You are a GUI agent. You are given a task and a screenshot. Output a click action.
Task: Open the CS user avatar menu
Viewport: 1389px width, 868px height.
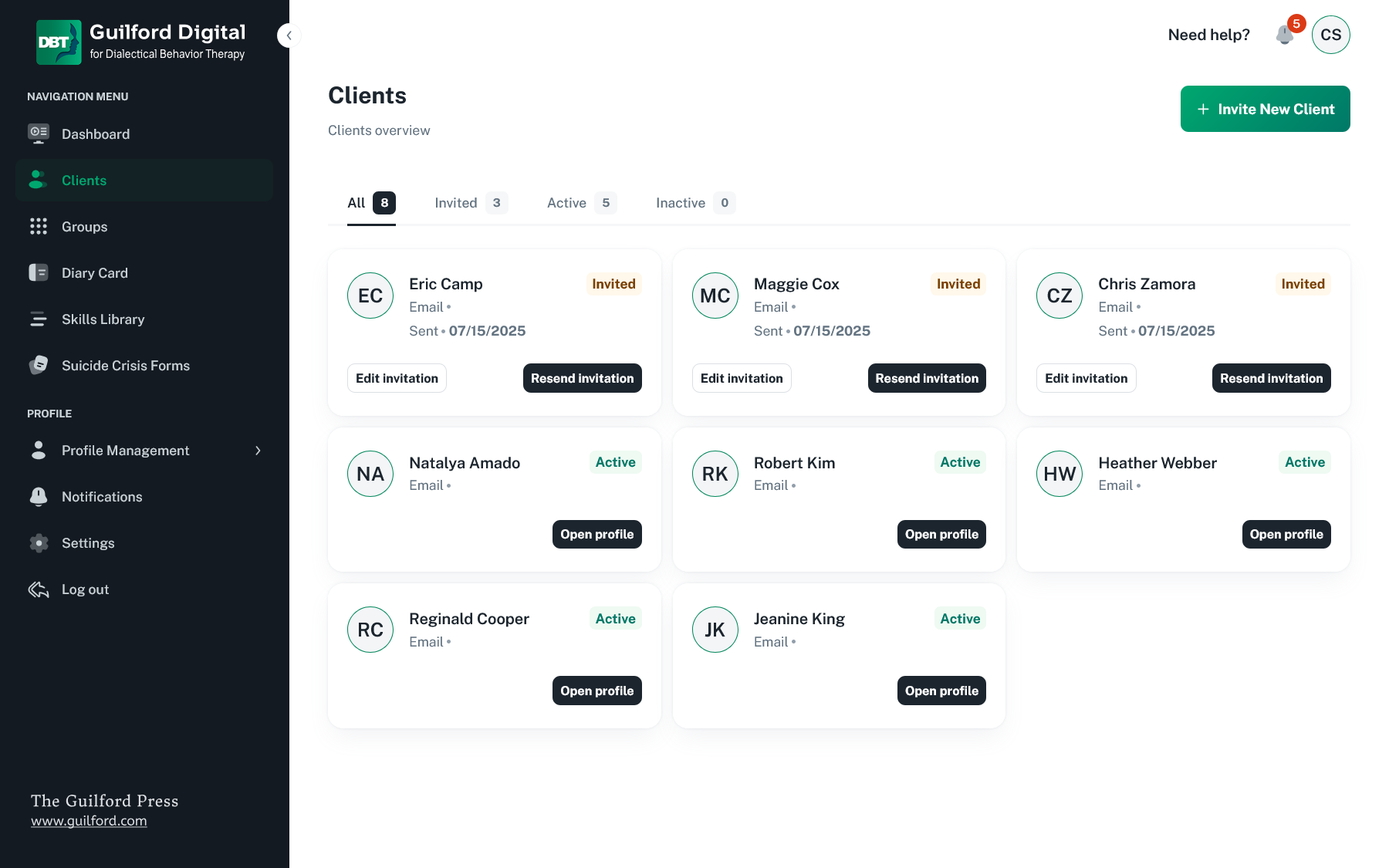click(x=1330, y=35)
